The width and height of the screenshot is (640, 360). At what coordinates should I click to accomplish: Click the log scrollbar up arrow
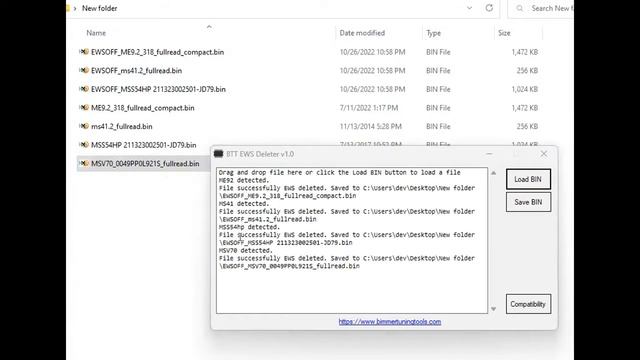[493, 173]
